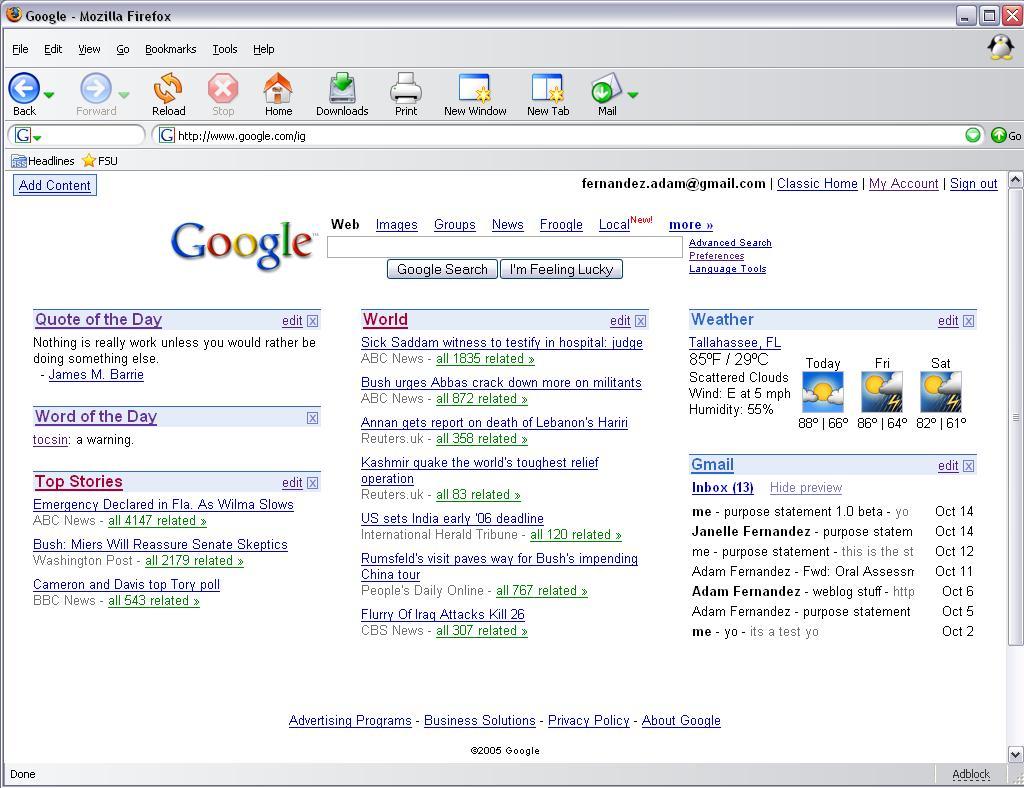Click Saturday's thunderstorm forecast icon
The image size is (1024, 788).
click(x=940, y=391)
